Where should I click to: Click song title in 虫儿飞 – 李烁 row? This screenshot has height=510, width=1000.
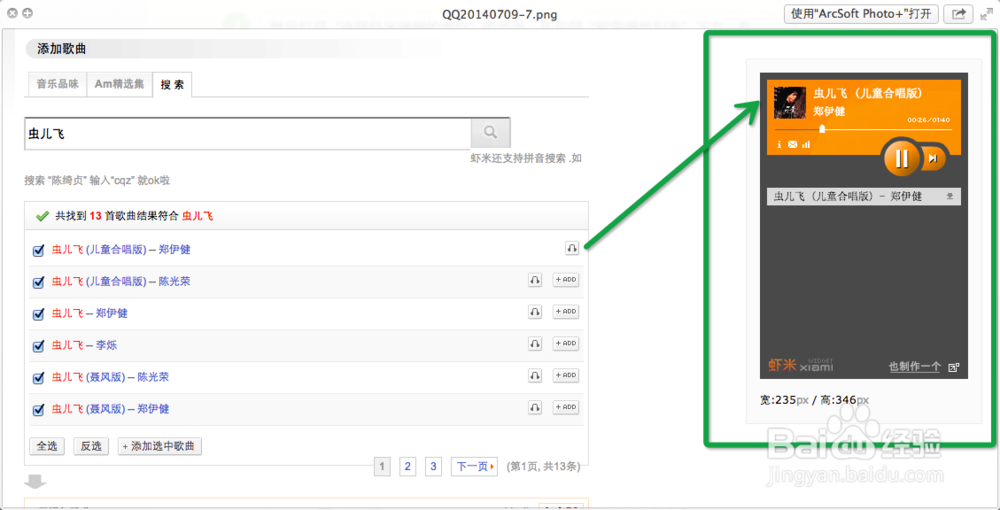(67, 346)
